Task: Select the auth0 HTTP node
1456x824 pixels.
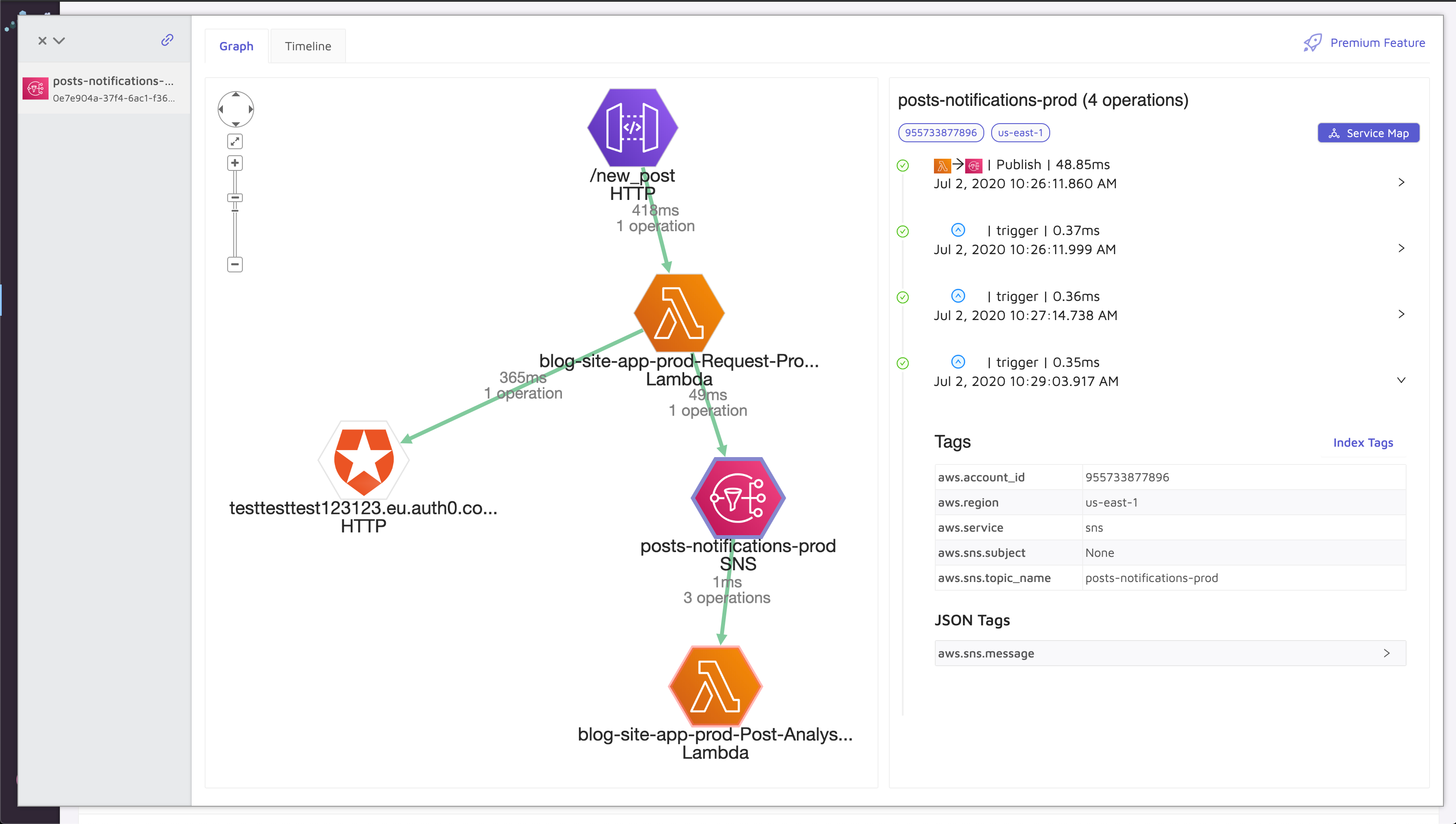Action: 364,460
